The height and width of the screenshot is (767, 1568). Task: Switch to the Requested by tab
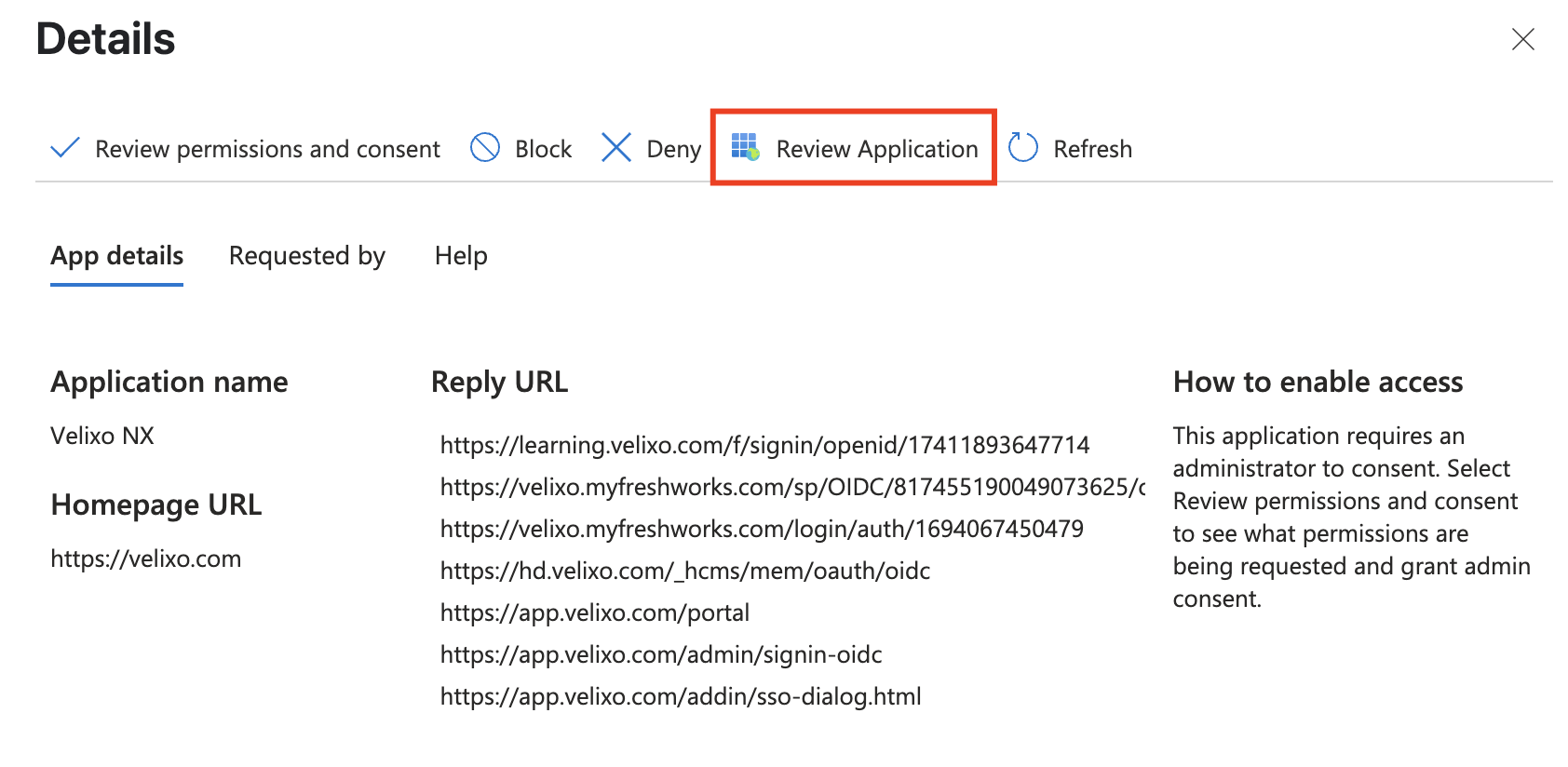tap(307, 256)
